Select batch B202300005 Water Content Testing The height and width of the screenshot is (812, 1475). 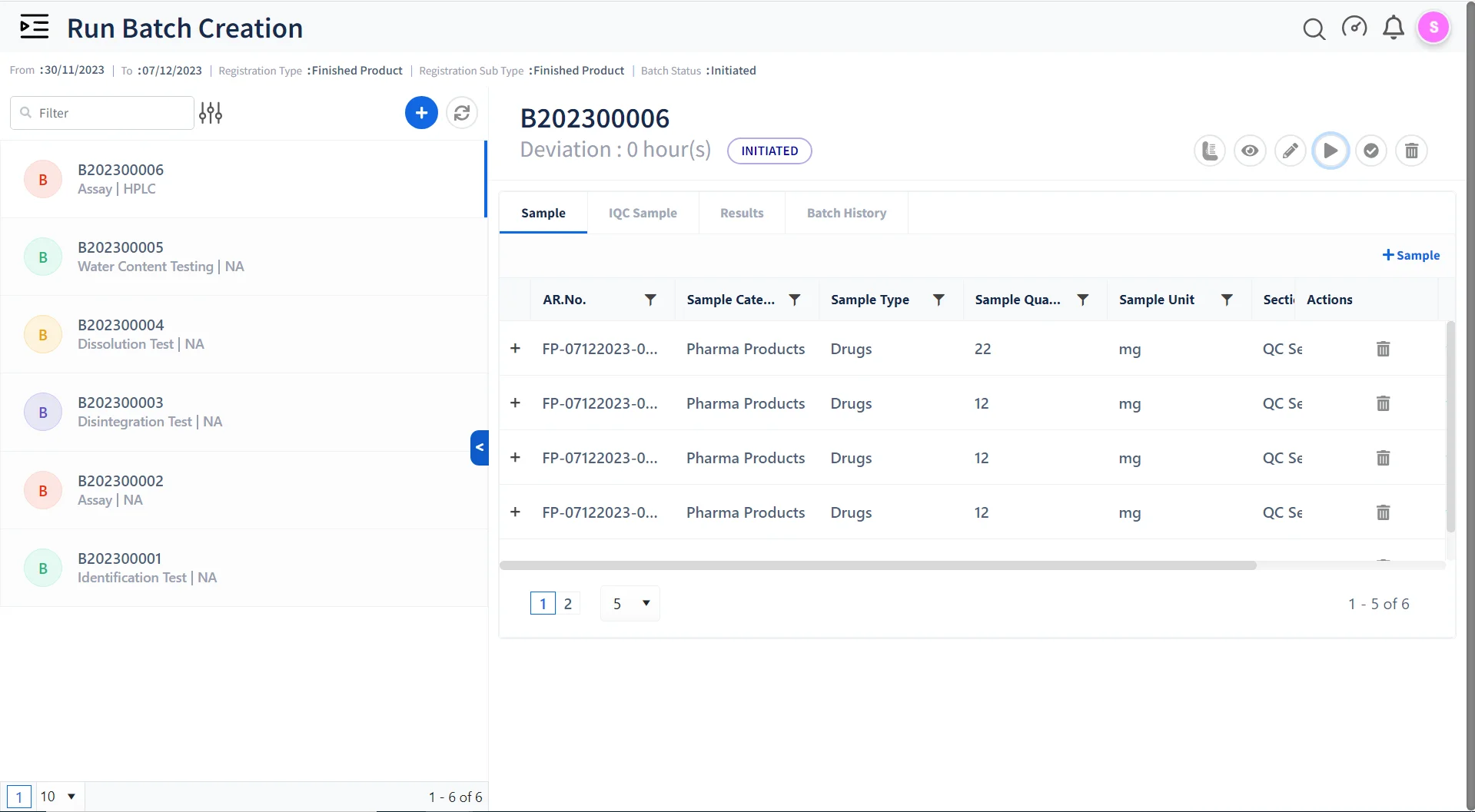pyautogui.click(x=244, y=257)
